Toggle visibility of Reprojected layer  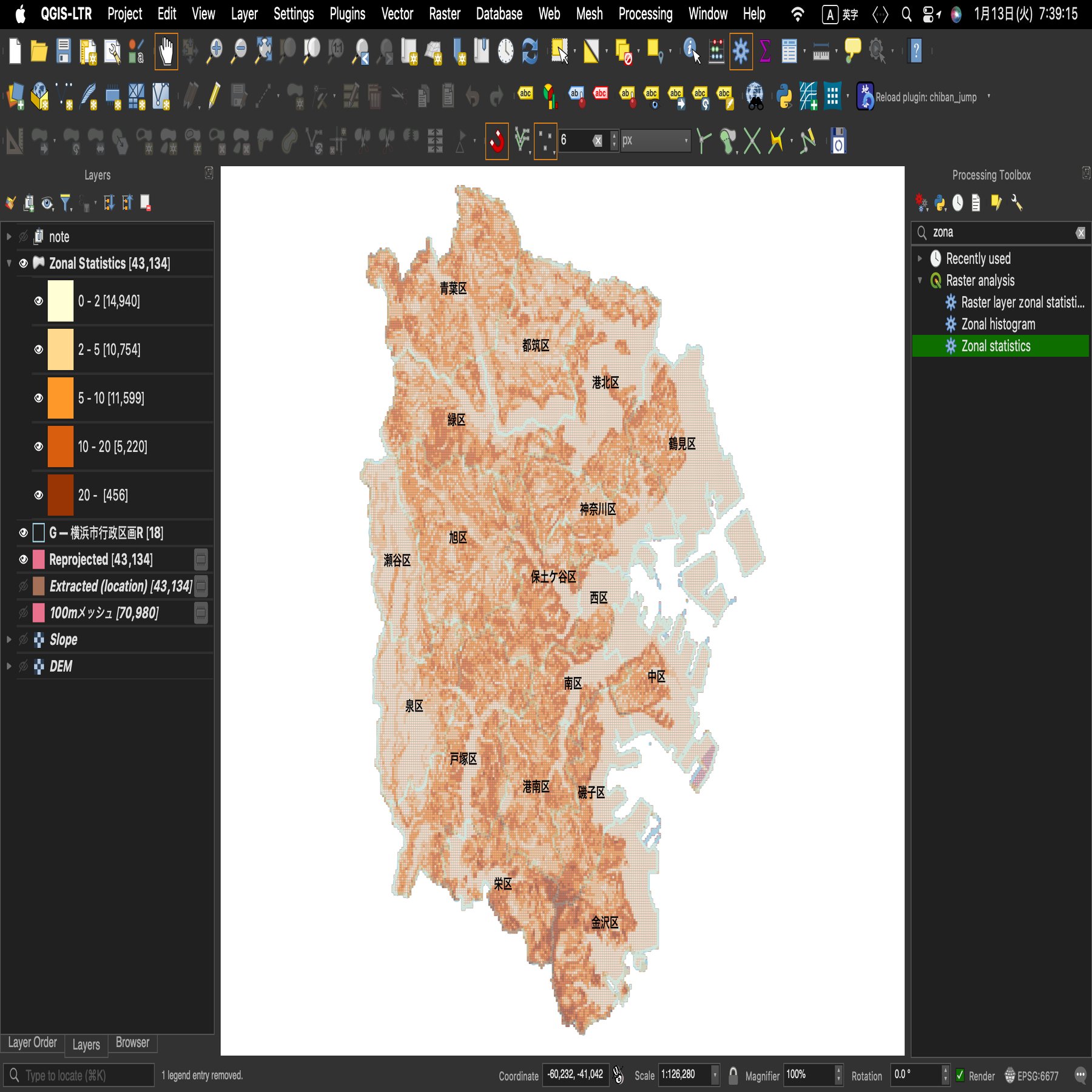(24, 559)
